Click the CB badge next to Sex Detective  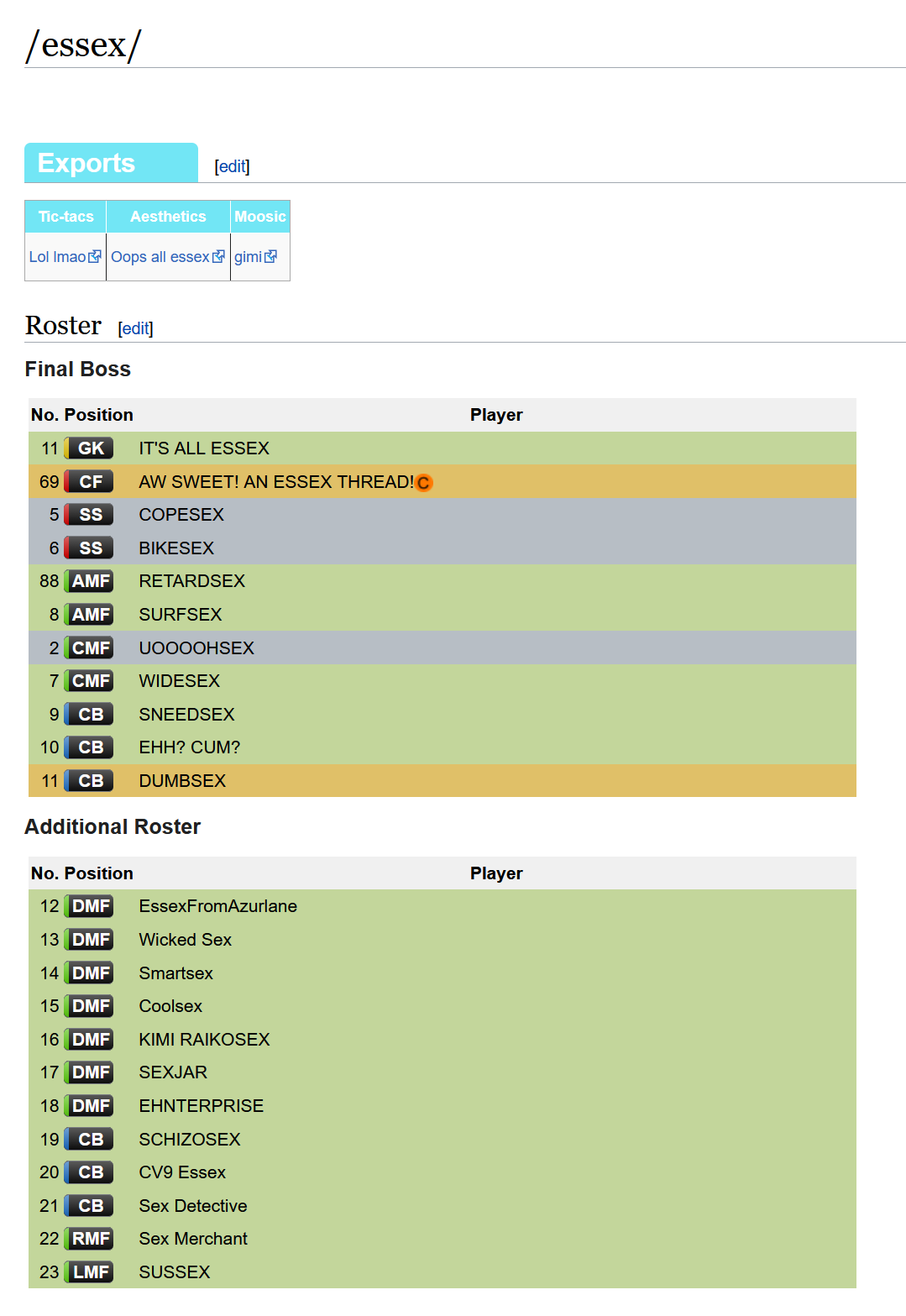[x=88, y=1206]
